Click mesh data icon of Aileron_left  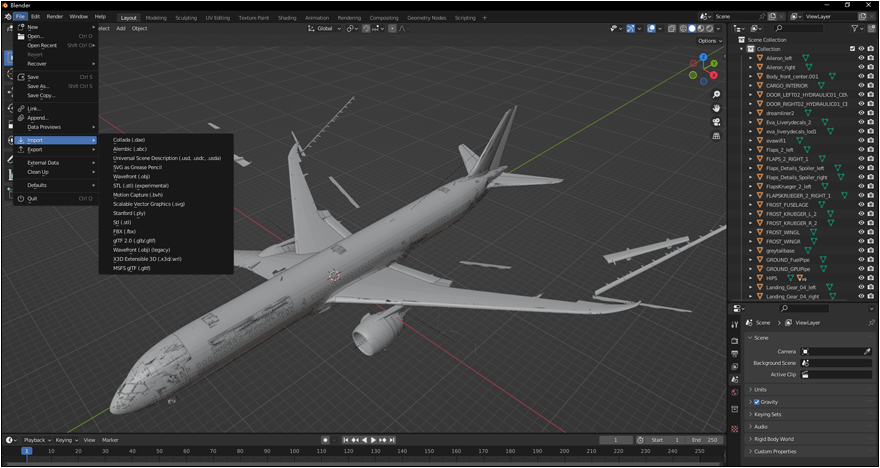click(x=805, y=58)
